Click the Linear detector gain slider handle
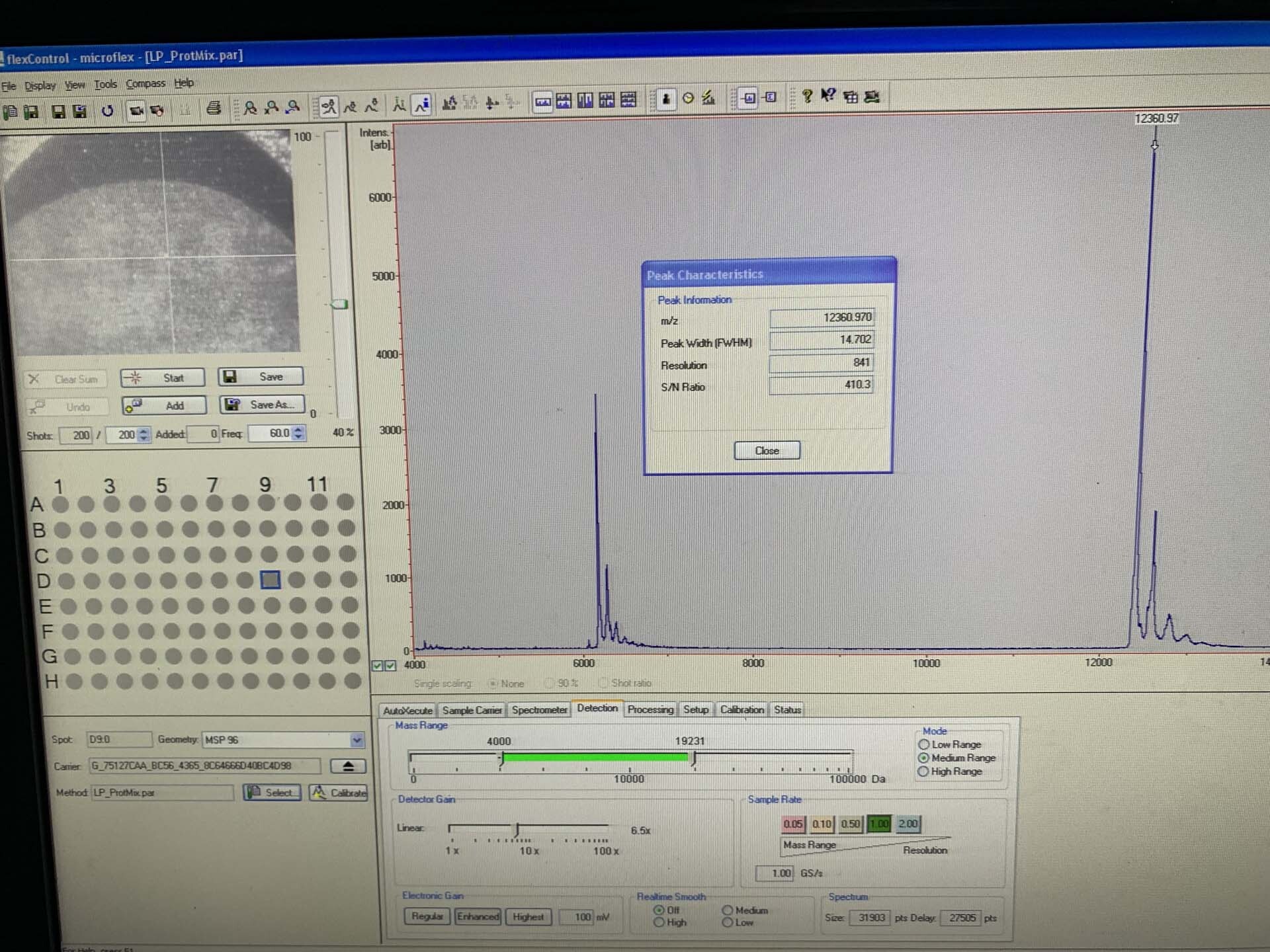 (517, 829)
